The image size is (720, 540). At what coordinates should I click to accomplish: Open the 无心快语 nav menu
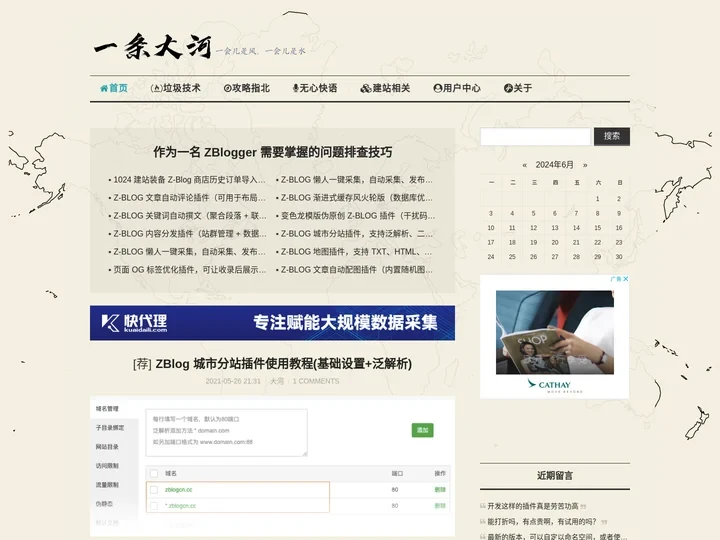pos(315,88)
